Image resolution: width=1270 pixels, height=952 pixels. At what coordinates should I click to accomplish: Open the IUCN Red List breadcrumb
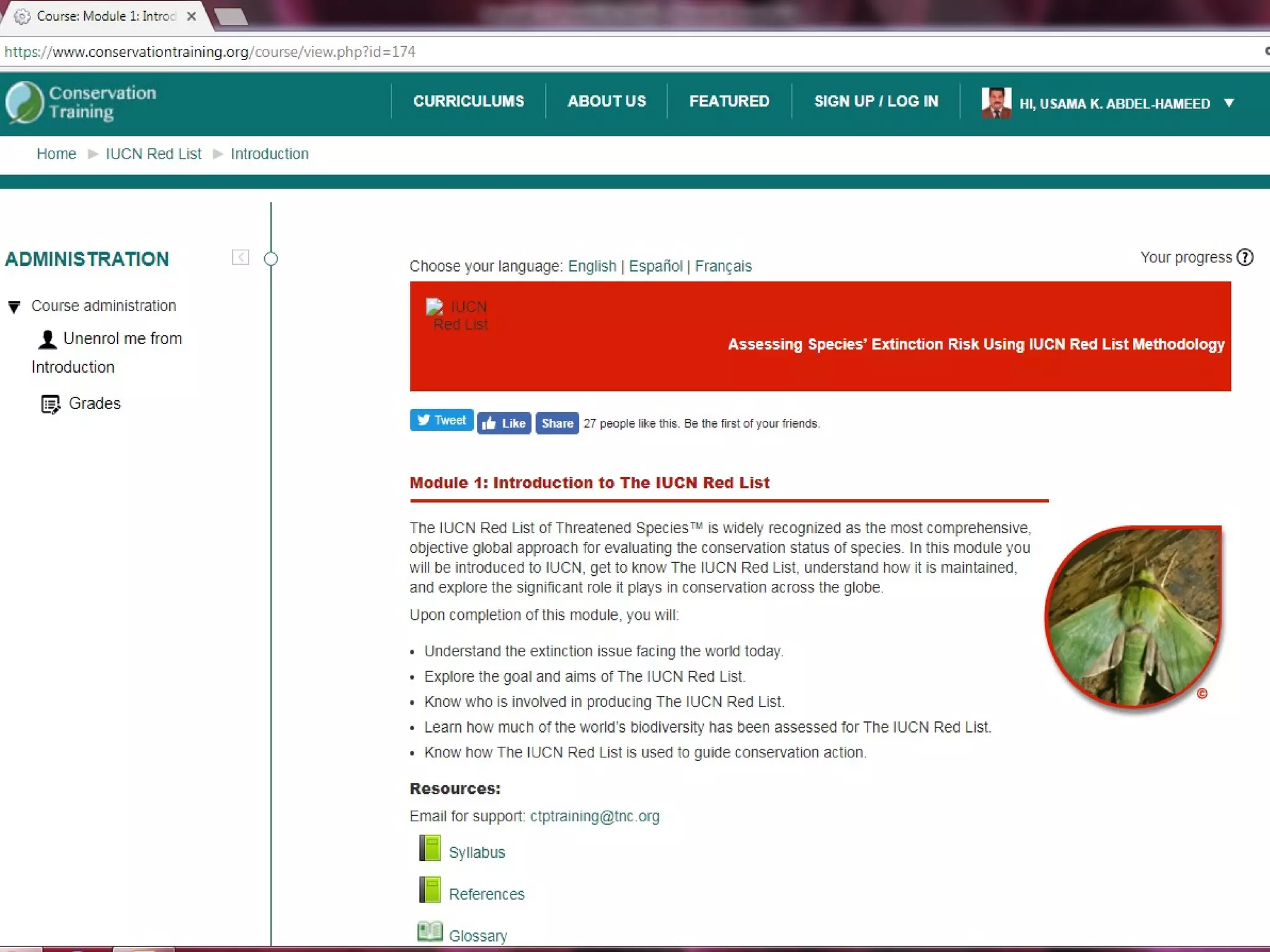[153, 154]
